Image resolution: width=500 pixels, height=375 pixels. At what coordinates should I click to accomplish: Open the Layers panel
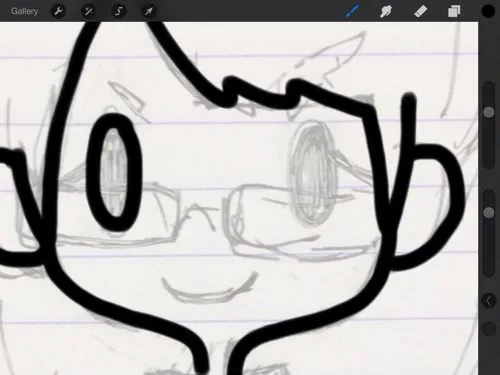454,11
